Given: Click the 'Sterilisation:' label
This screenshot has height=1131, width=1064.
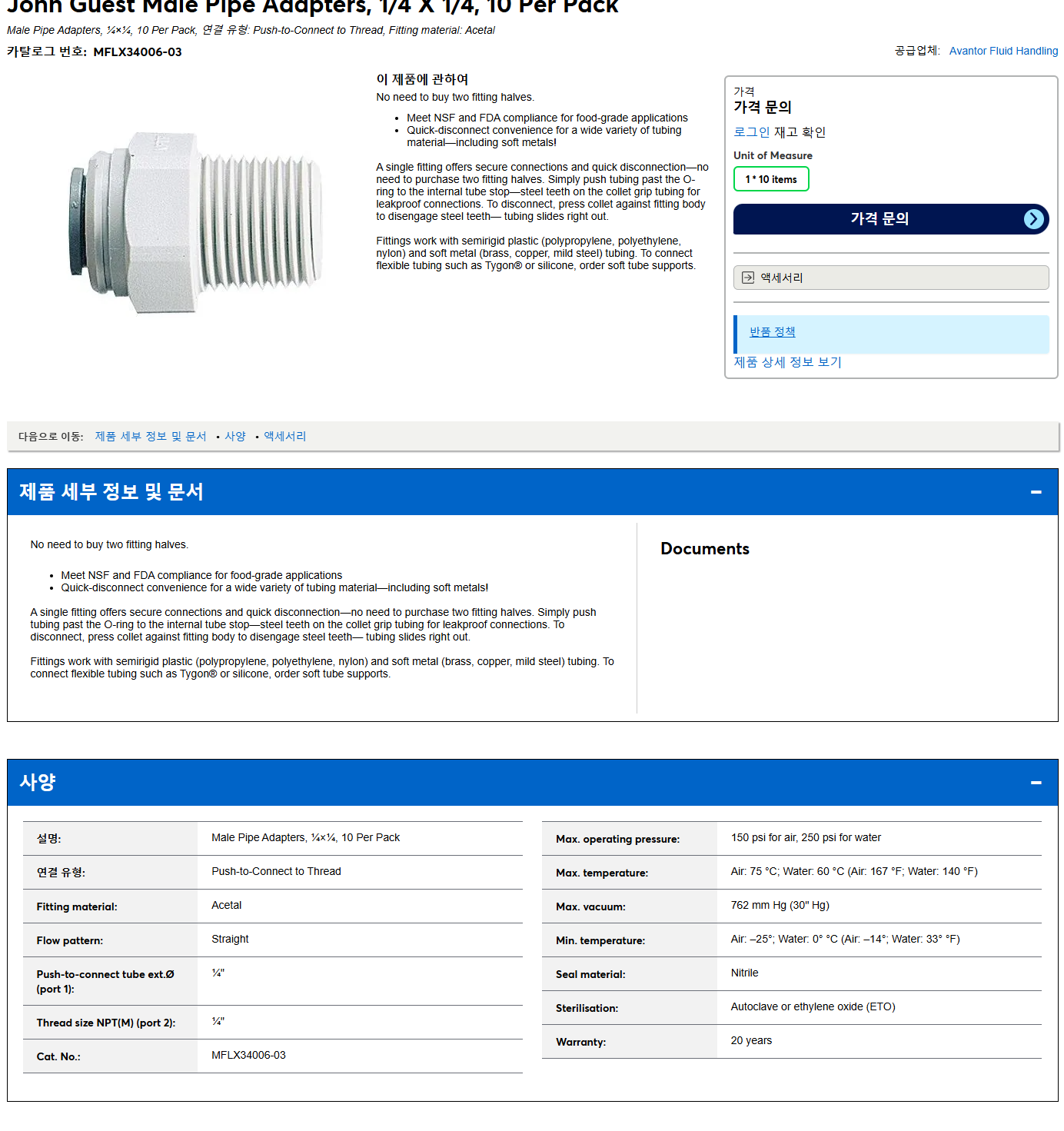Looking at the screenshot, I should click(x=587, y=1009).
